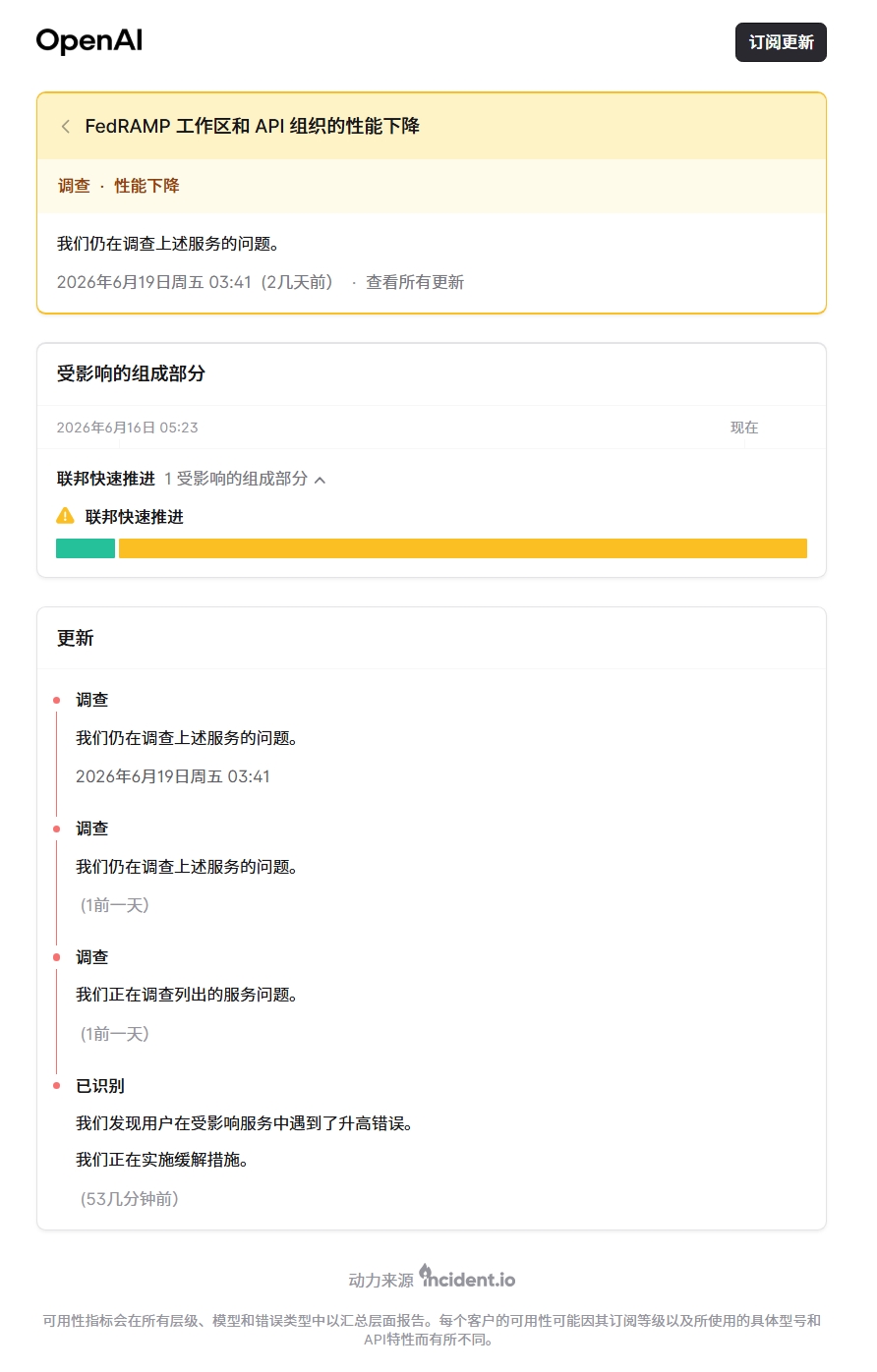Image resolution: width=877 pixels, height=1372 pixels.
Task: Click the yellow segment of the status bar
Action: coord(463,548)
